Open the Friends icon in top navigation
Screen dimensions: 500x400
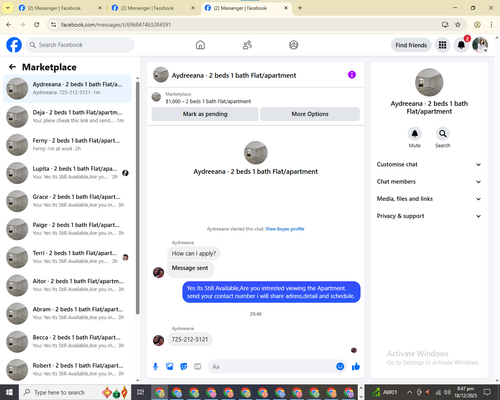pos(247,45)
